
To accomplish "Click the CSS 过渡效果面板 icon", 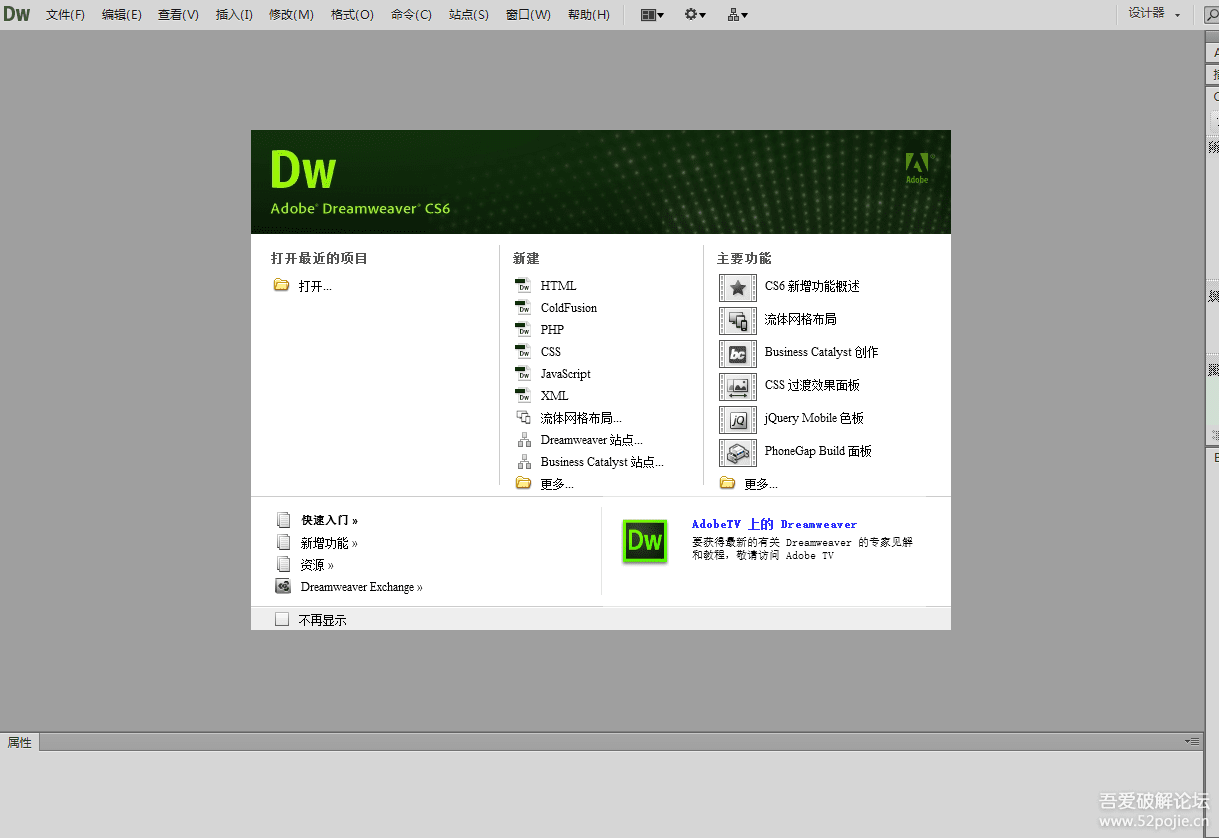I will (x=738, y=386).
